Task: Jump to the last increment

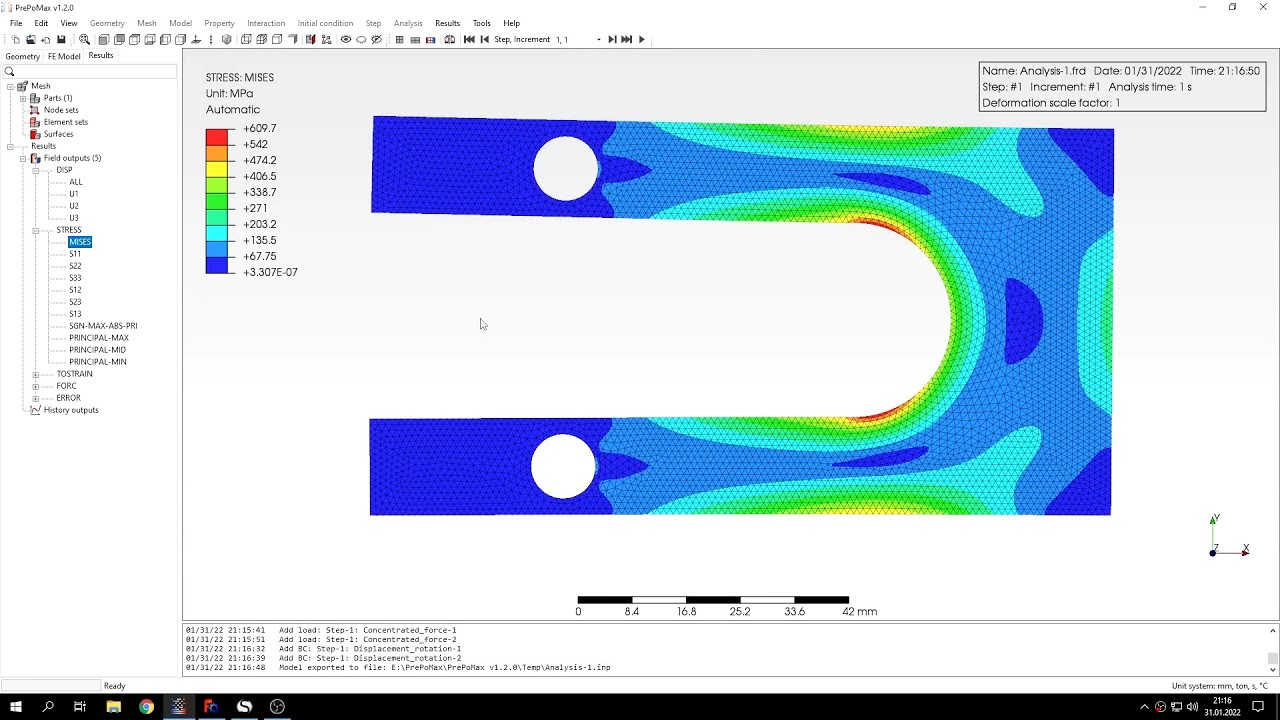Action: click(627, 40)
